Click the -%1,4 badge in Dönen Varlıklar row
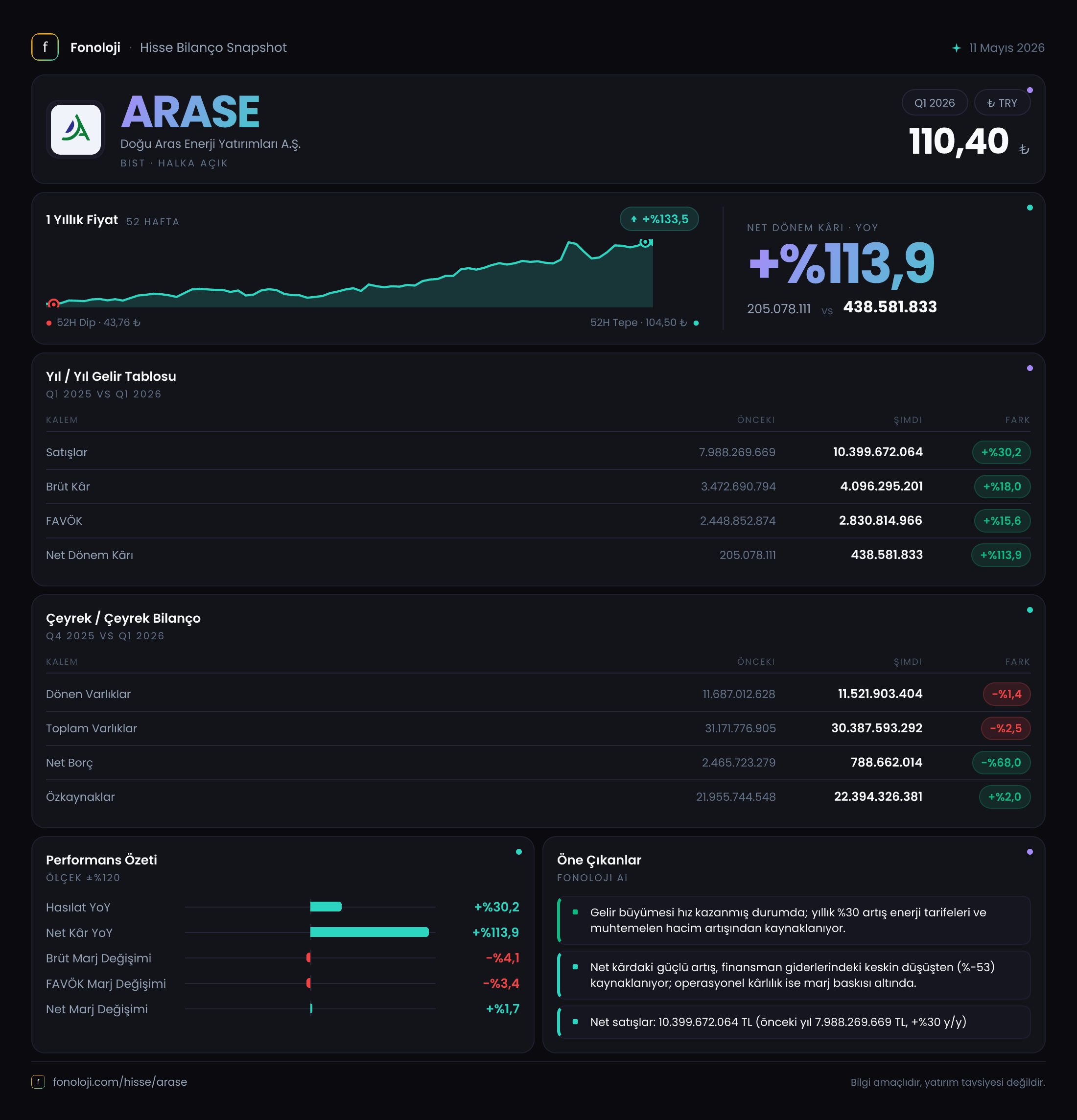 1007,694
